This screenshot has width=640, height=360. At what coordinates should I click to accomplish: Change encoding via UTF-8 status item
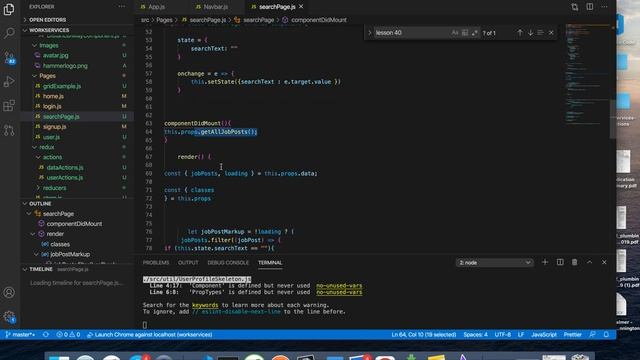[503, 335]
